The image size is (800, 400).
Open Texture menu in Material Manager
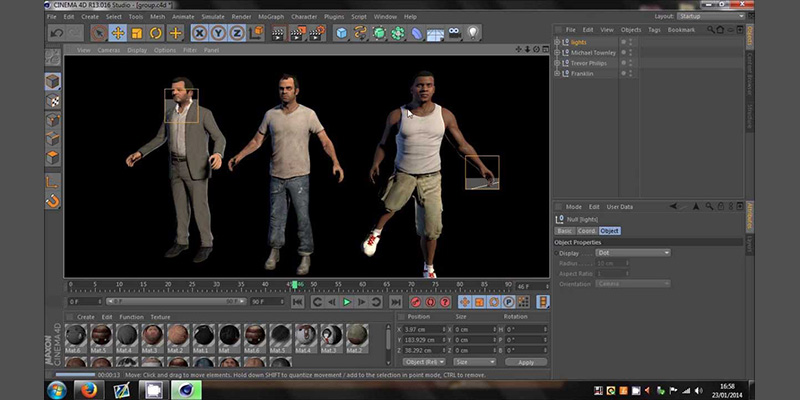coord(160,317)
